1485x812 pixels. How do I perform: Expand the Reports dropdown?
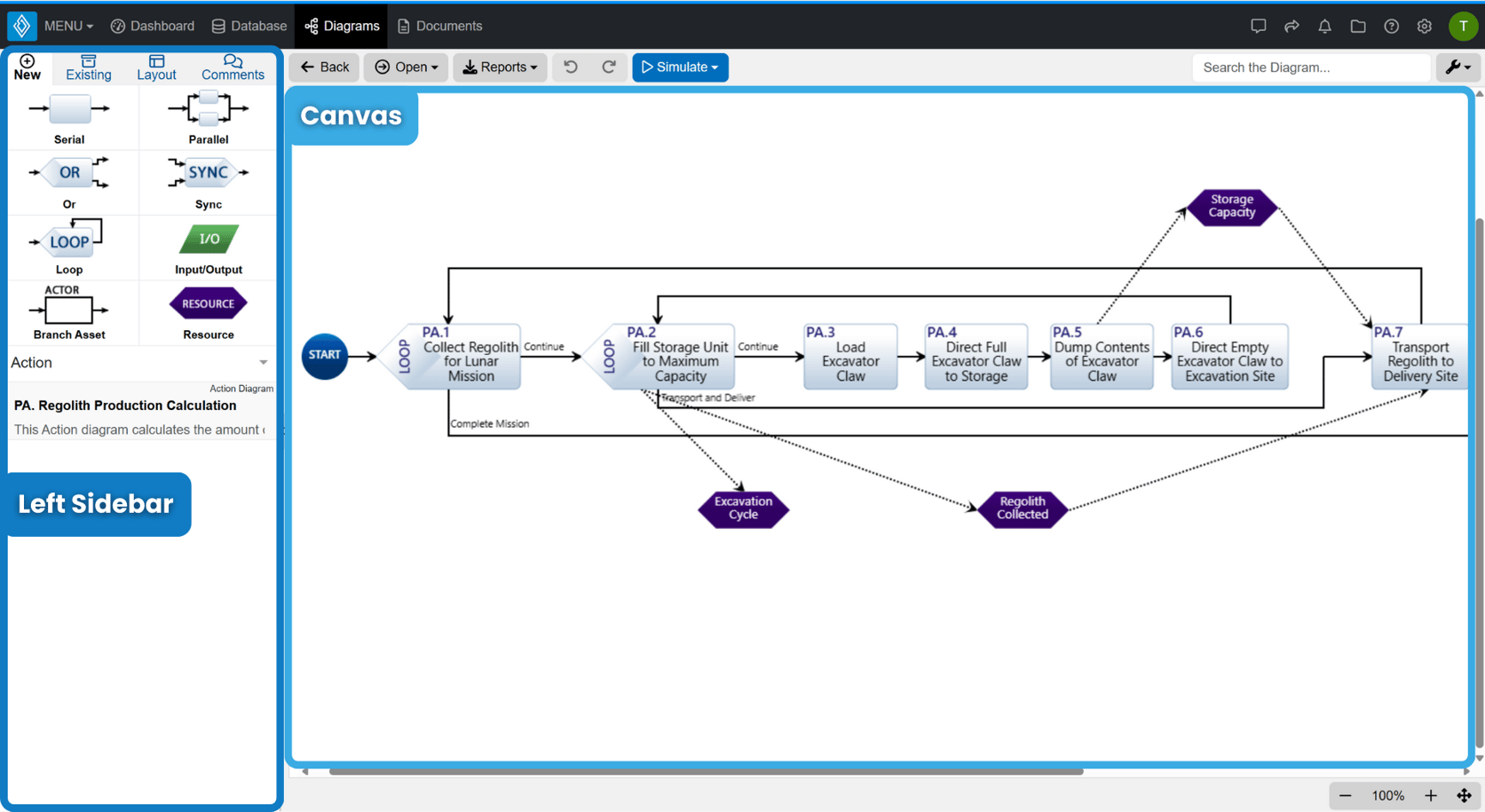pyautogui.click(x=500, y=67)
